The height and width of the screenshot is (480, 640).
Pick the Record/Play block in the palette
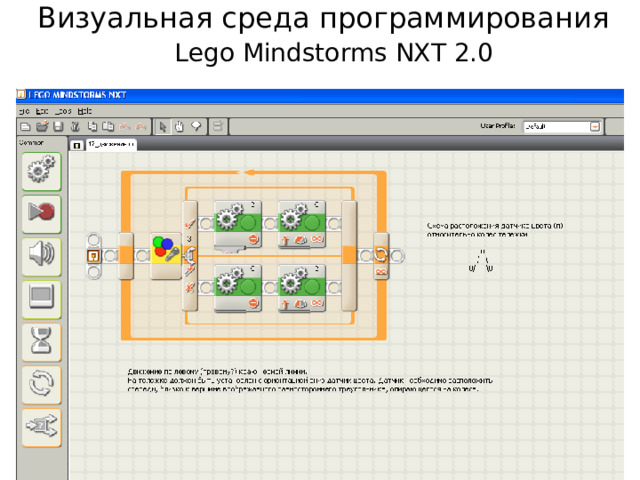tap(42, 214)
